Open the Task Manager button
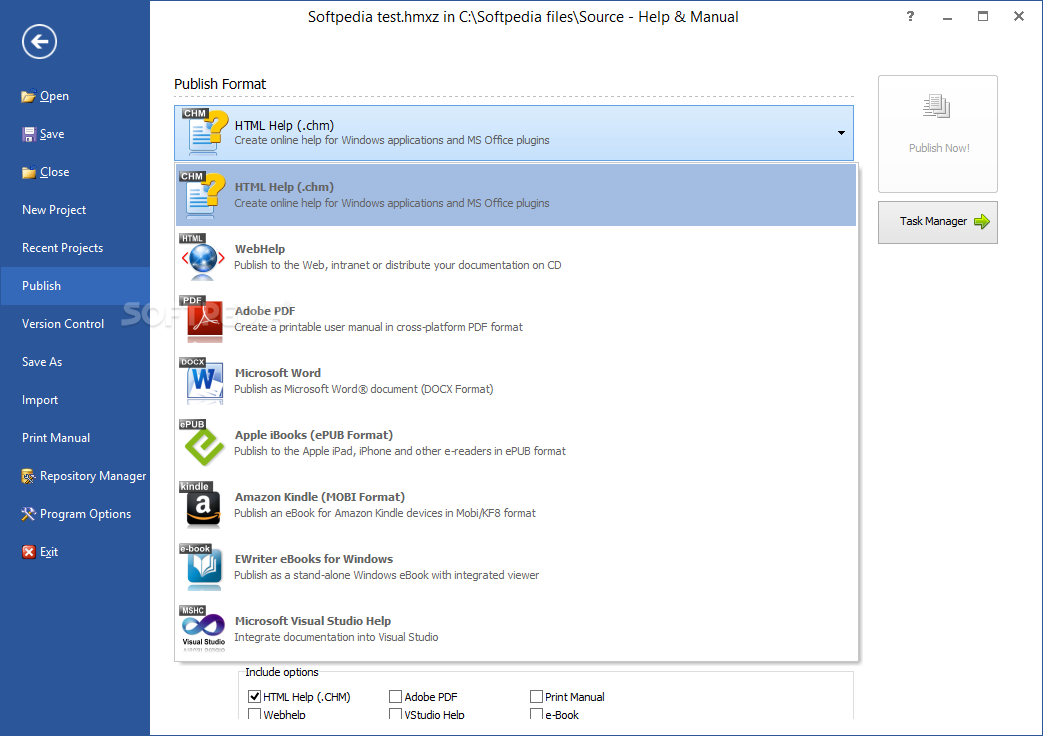The height and width of the screenshot is (736, 1043). 937,222
